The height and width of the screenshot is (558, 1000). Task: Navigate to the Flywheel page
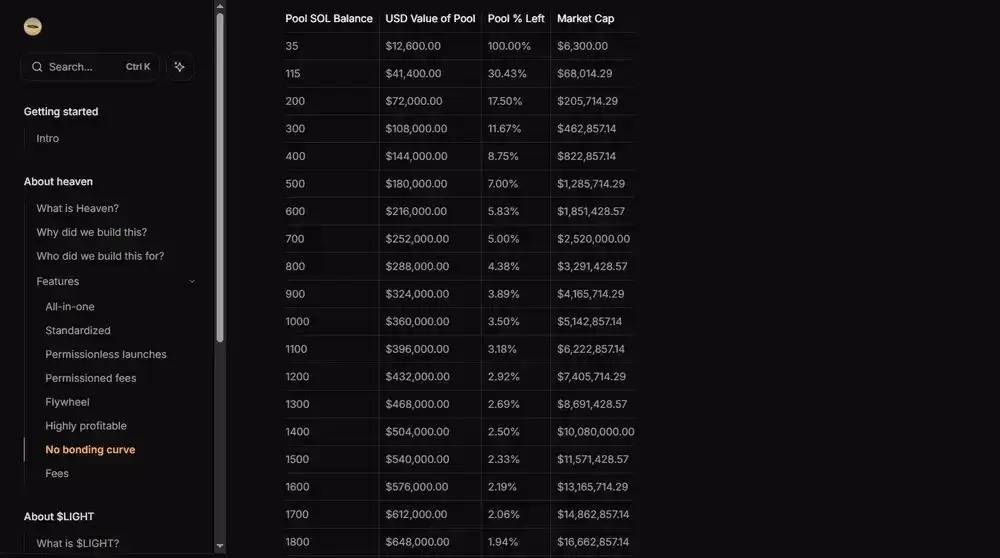pos(67,402)
